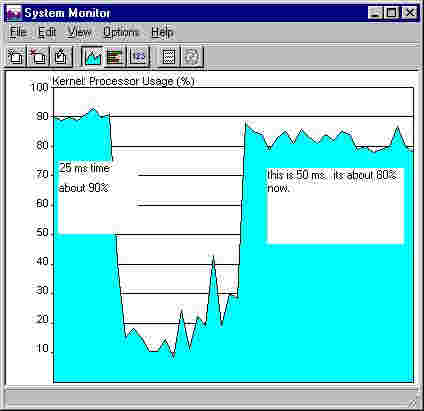
Task: Select the Line Charts view icon
Action: (x=93, y=56)
